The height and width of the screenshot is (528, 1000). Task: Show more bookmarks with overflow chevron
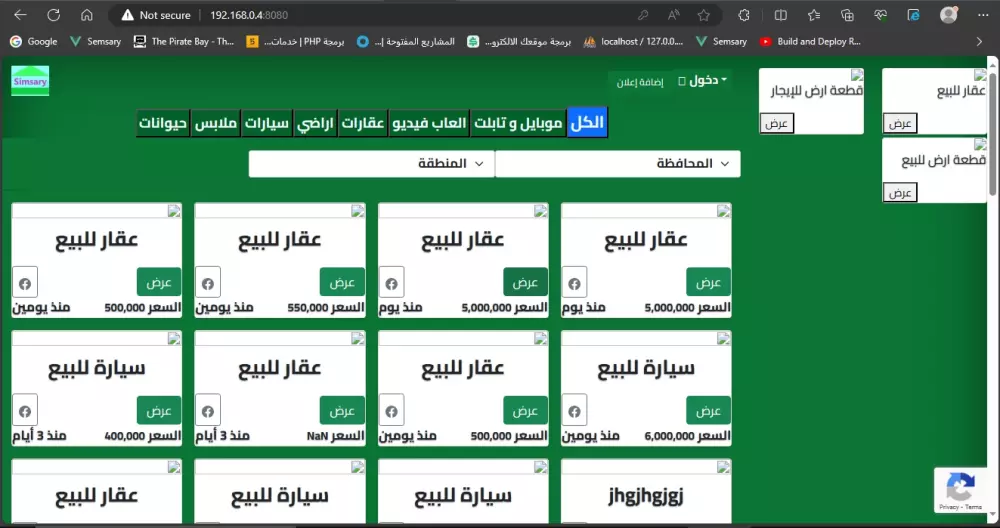(980, 41)
